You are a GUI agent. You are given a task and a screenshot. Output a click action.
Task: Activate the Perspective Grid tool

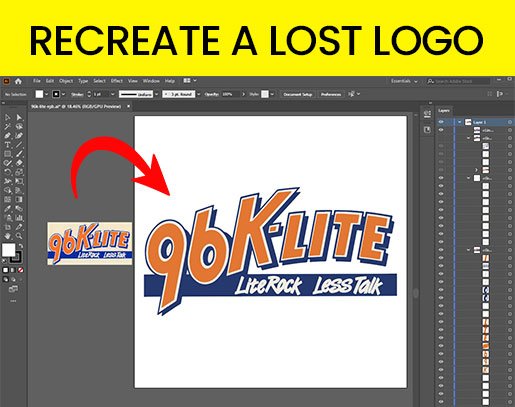coord(19,190)
